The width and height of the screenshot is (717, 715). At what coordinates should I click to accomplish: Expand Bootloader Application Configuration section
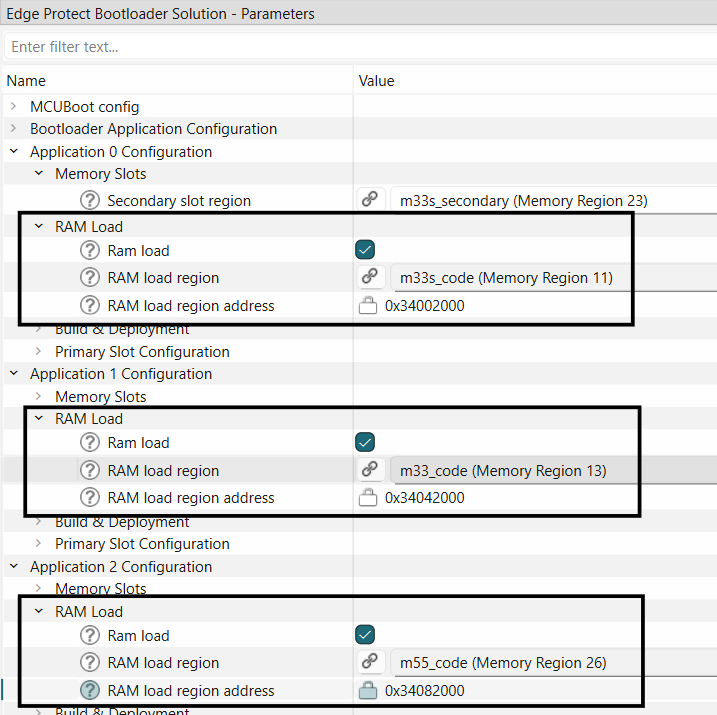[14, 129]
